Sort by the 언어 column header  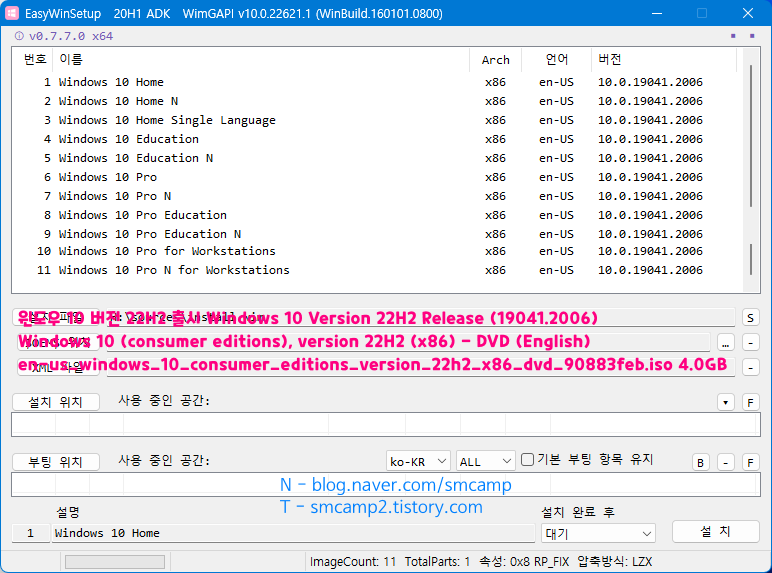coord(556,60)
